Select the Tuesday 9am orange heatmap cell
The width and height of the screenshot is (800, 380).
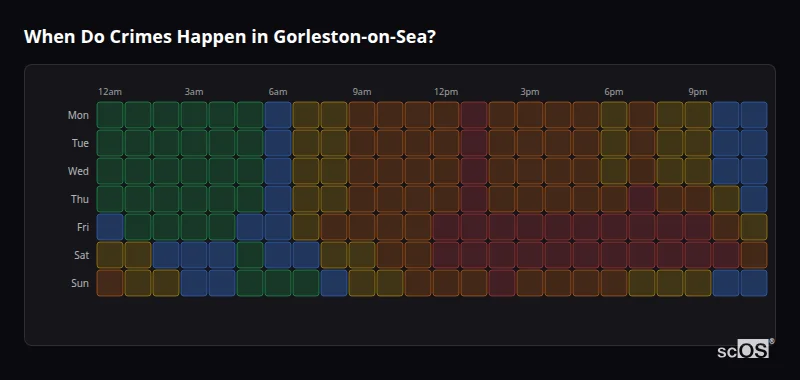(362, 143)
